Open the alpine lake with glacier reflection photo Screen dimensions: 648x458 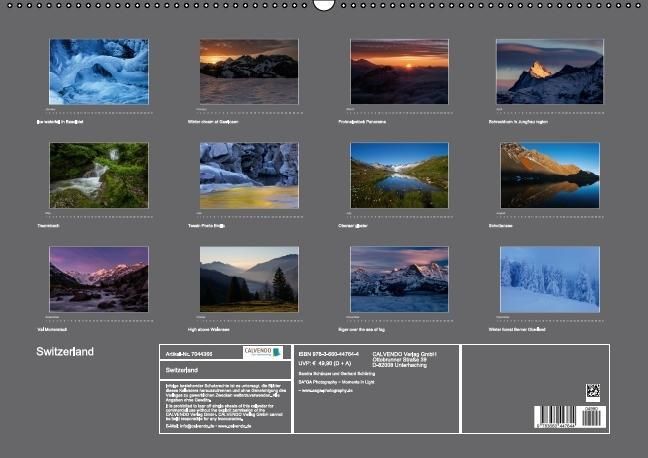click(399, 175)
